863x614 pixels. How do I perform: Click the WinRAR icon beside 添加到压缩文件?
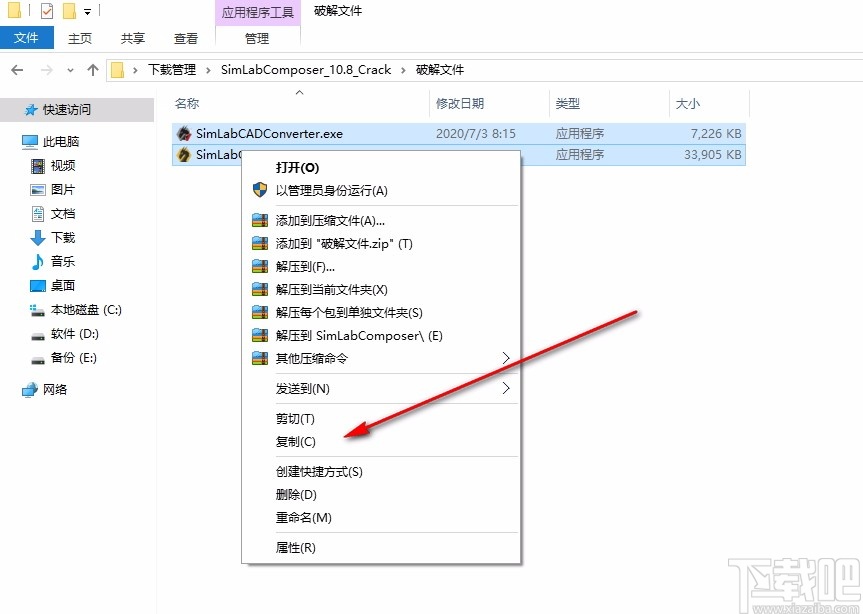click(x=260, y=219)
